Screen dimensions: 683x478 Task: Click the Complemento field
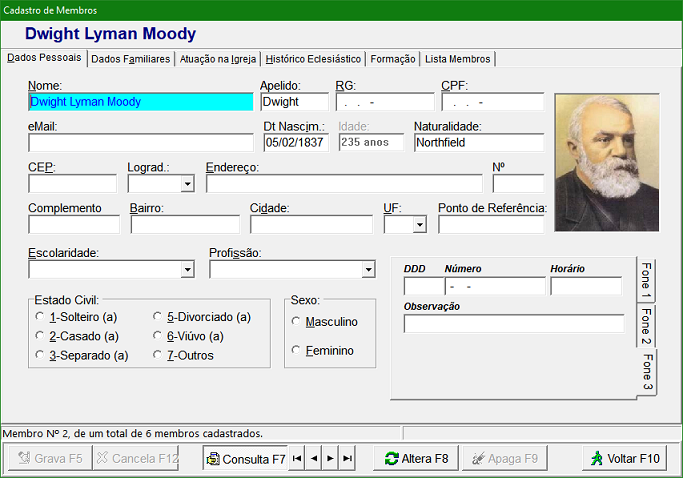click(74, 224)
